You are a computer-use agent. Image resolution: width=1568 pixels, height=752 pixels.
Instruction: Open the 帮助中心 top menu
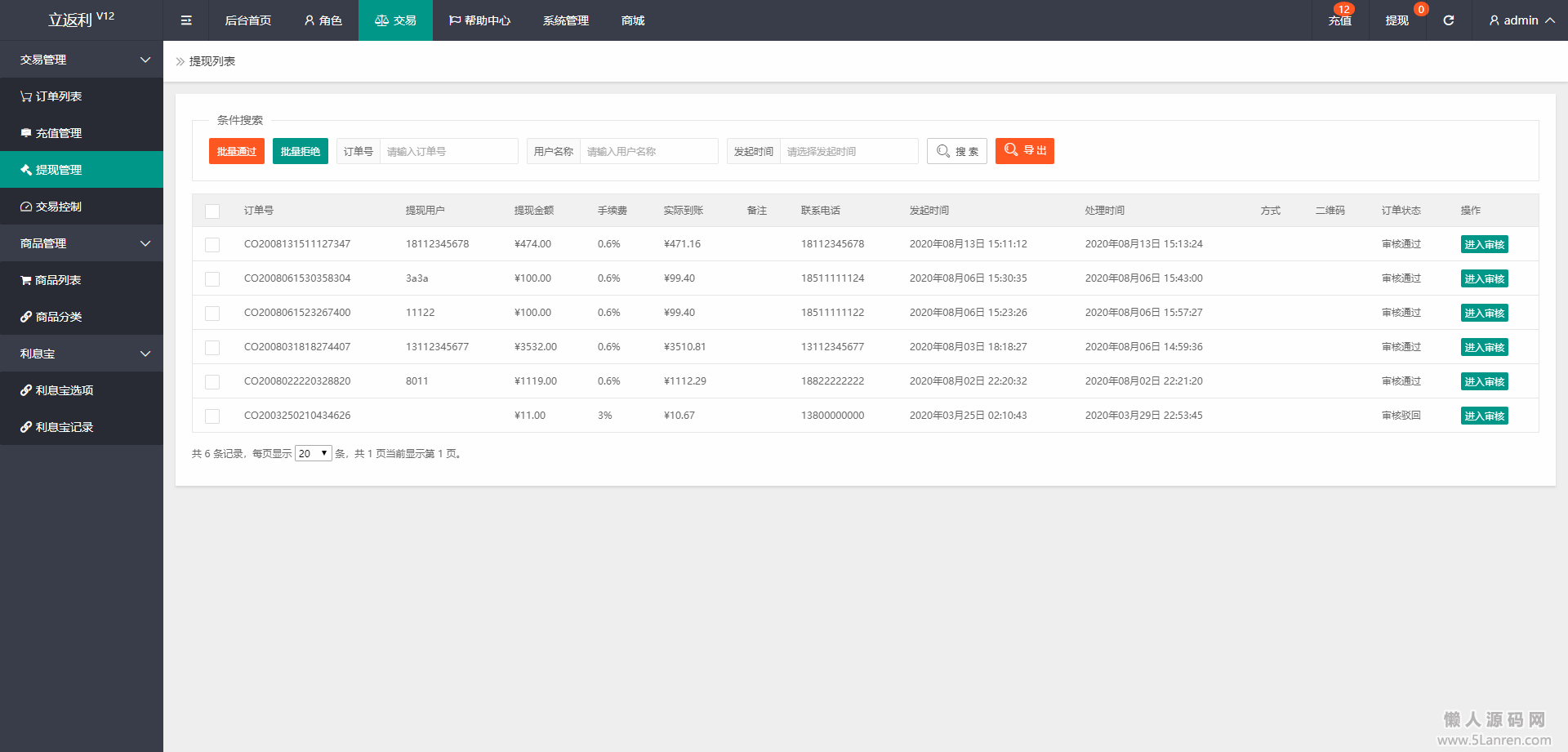pos(479,20)
